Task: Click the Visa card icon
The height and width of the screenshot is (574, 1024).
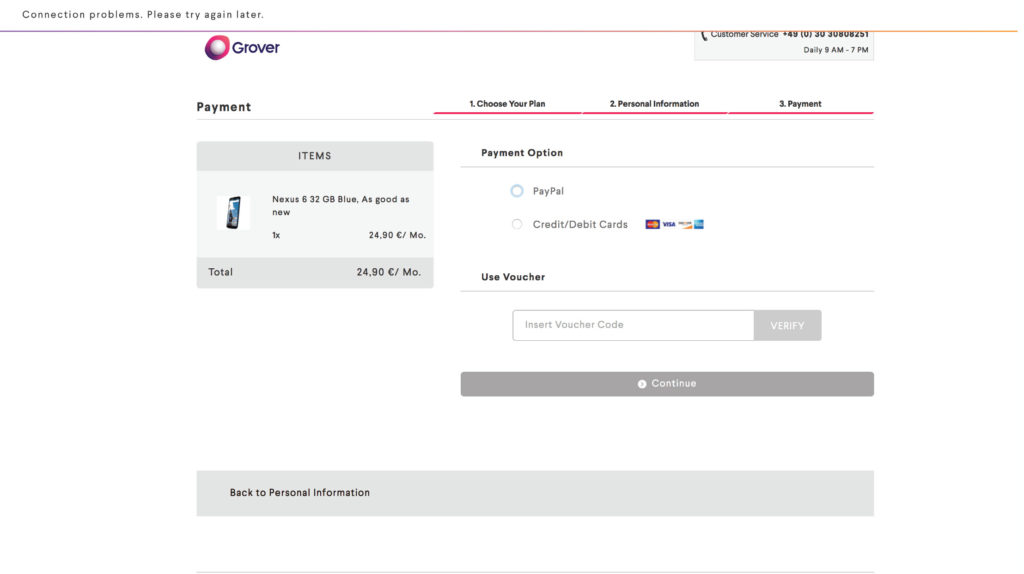Action: pos(668,224)
